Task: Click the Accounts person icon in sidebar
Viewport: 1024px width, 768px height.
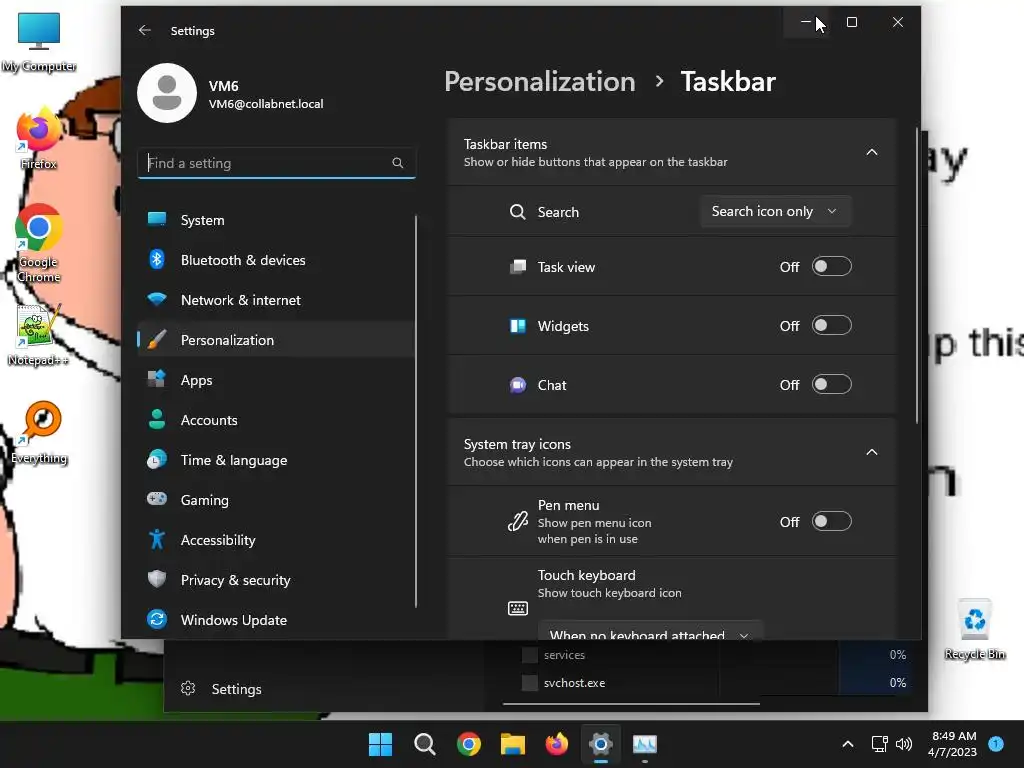Action: (x=157, y=419)
